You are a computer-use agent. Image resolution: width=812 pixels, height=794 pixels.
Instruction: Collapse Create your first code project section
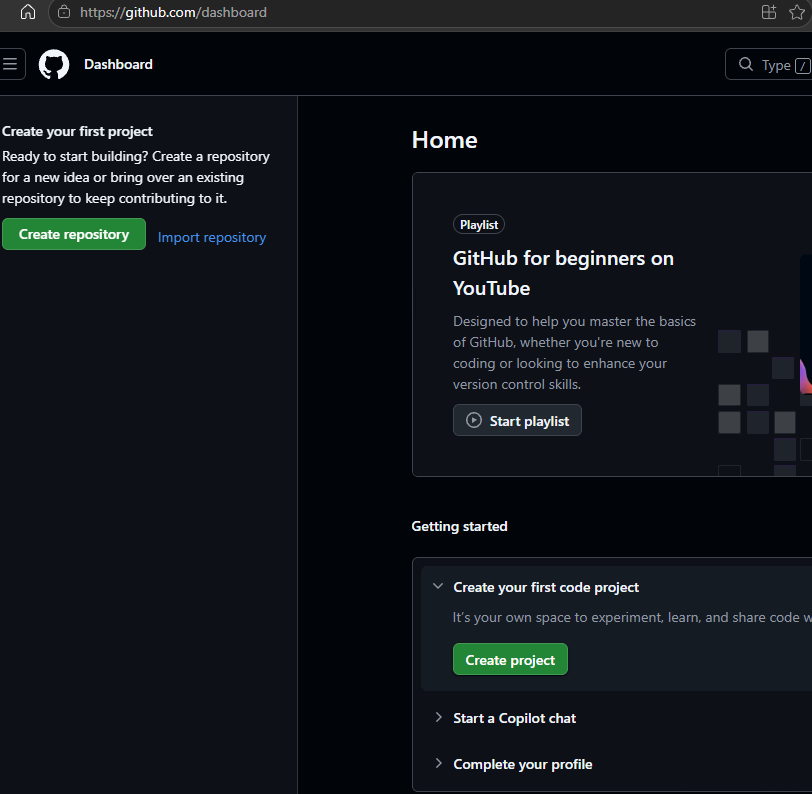tap(438, 586)
